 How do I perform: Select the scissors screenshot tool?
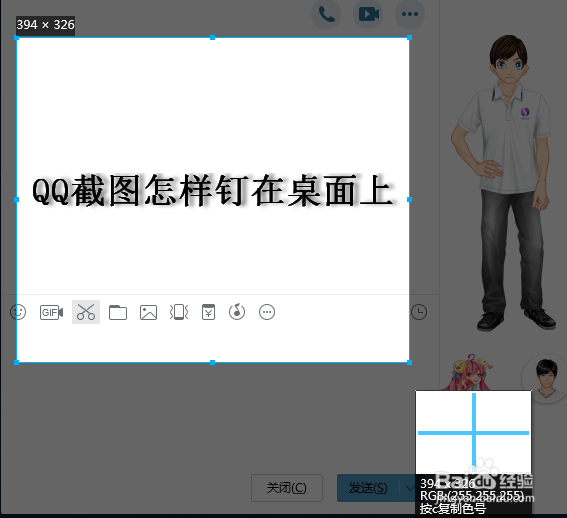86,312
